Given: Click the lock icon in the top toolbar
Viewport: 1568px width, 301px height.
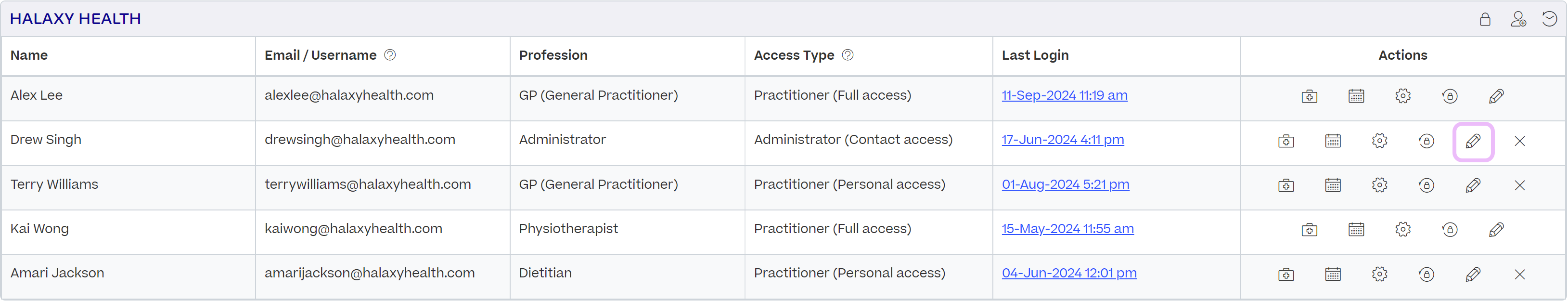Looking at the screenshot, I should [1485, 19].
